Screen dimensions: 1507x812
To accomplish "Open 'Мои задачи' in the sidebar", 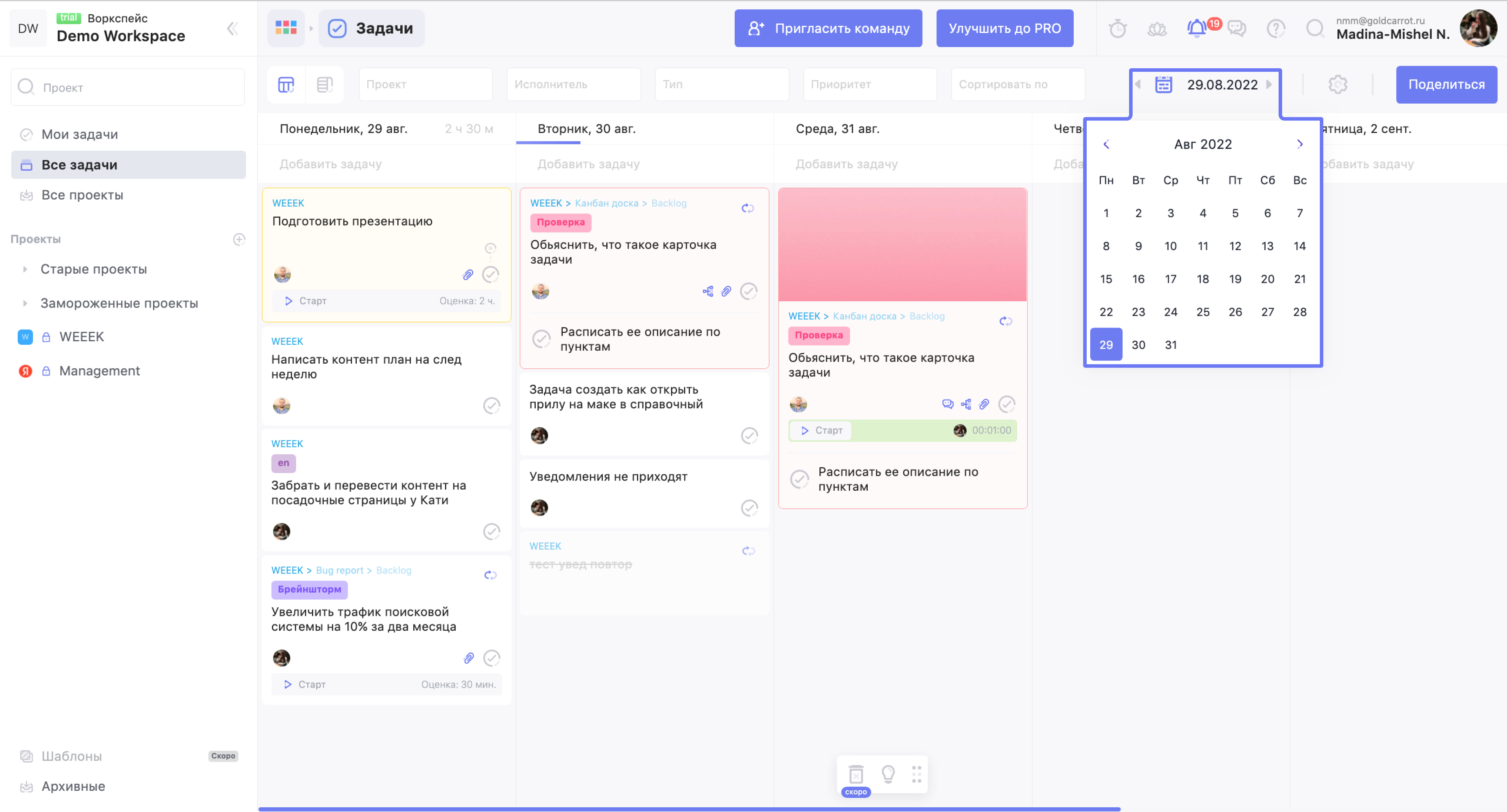I will pos(80,135).
